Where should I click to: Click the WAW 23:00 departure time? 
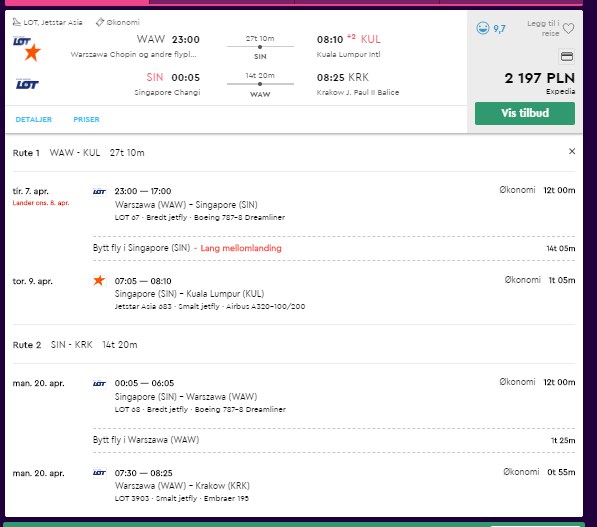tap(168, 39)
